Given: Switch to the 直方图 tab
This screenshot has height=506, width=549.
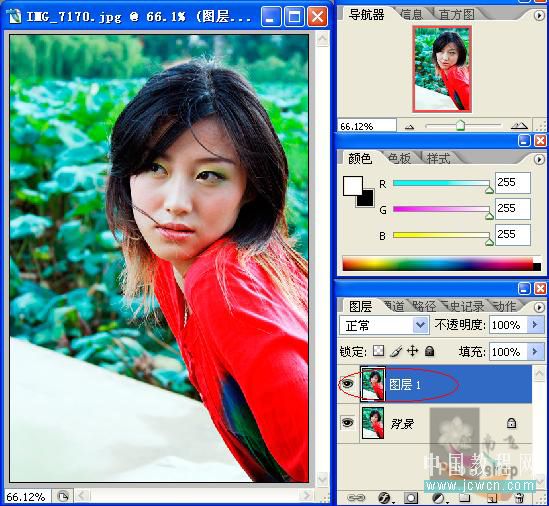Looking at the screenshot, I should point(457,15).
